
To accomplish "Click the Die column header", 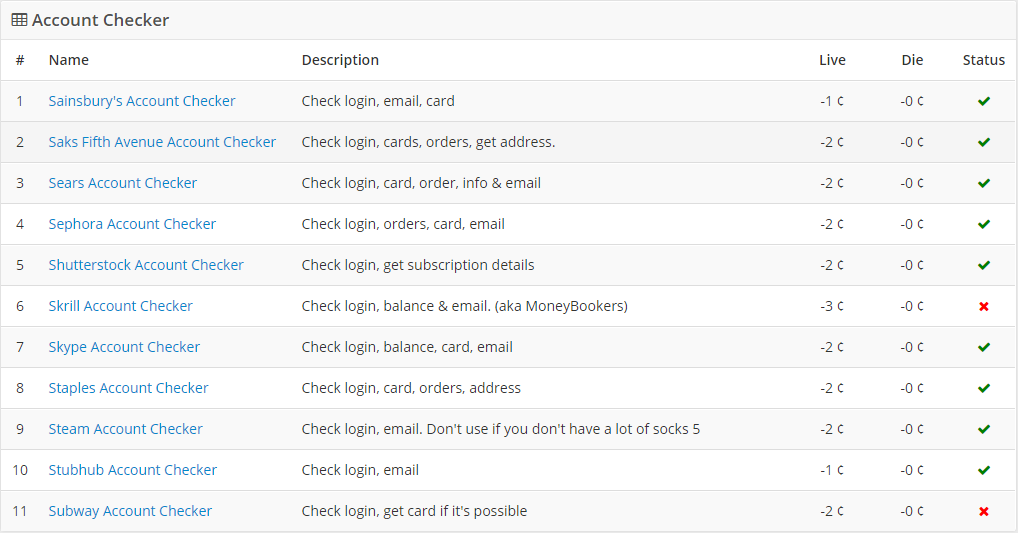I will click(912, 60).
